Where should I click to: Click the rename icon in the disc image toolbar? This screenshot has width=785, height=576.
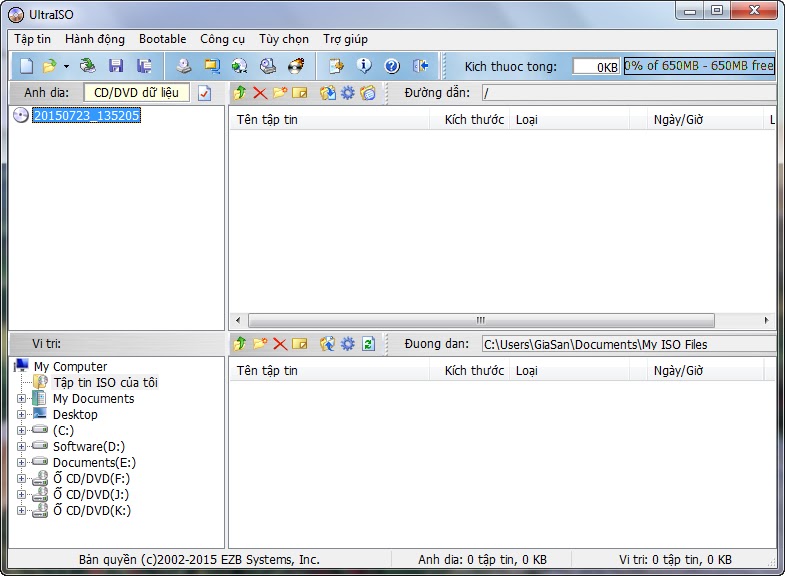tap(300, 93)
